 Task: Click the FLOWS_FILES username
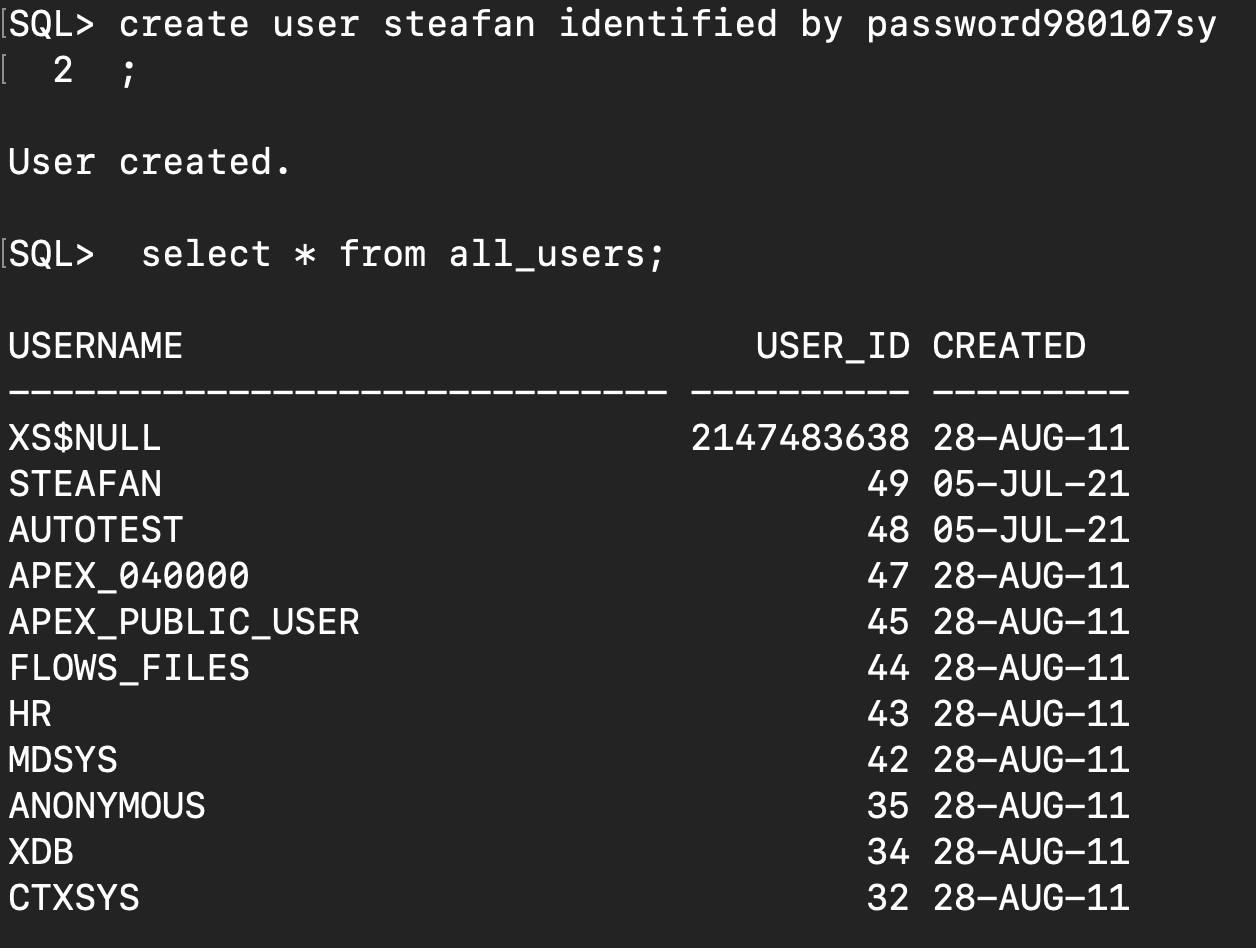129,668
